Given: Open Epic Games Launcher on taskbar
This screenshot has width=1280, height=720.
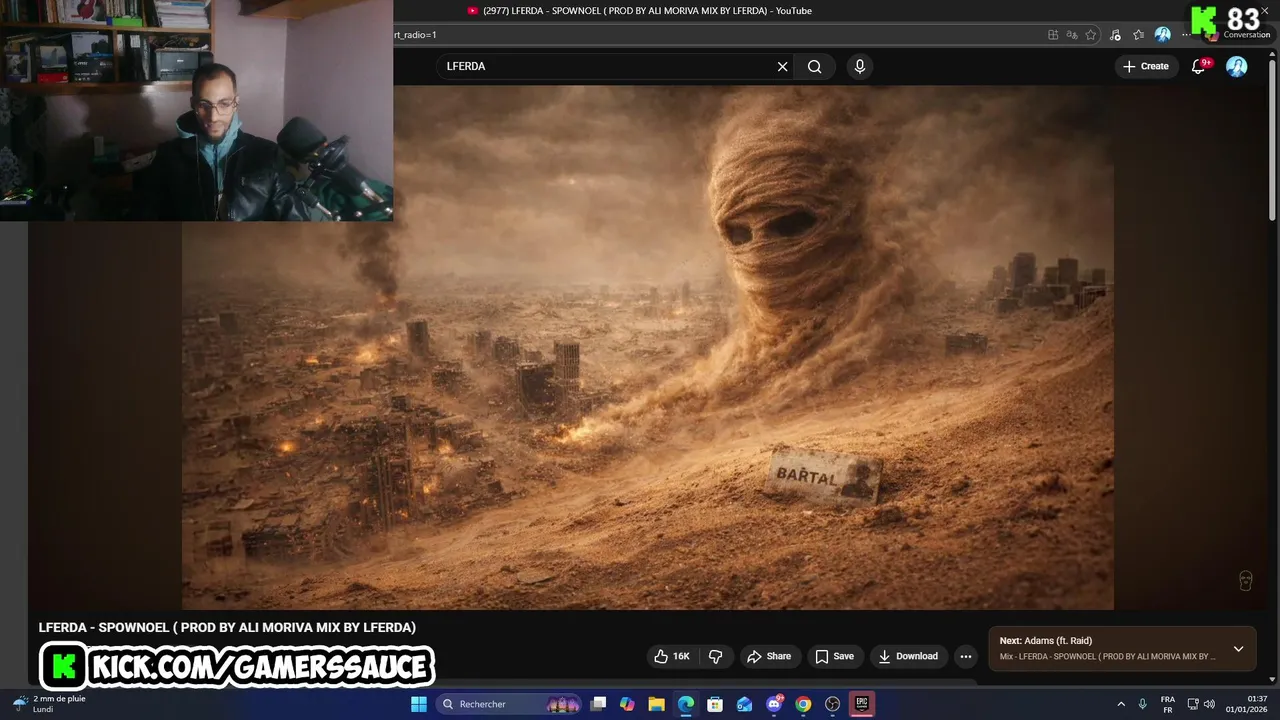Looking at the screenshot, I should 862,704.
